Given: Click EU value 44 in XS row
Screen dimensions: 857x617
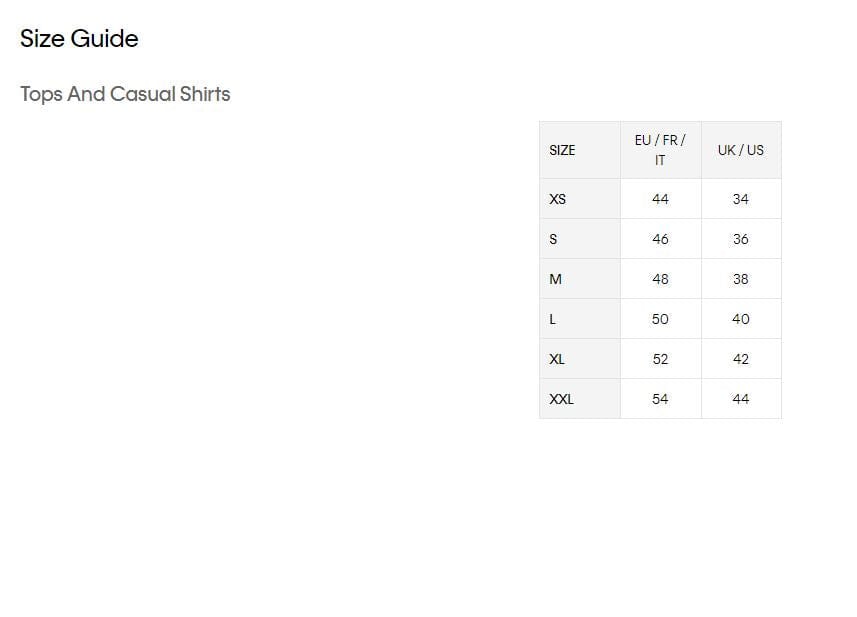Looking at the screenshot, I should click(x=660, y=199).
